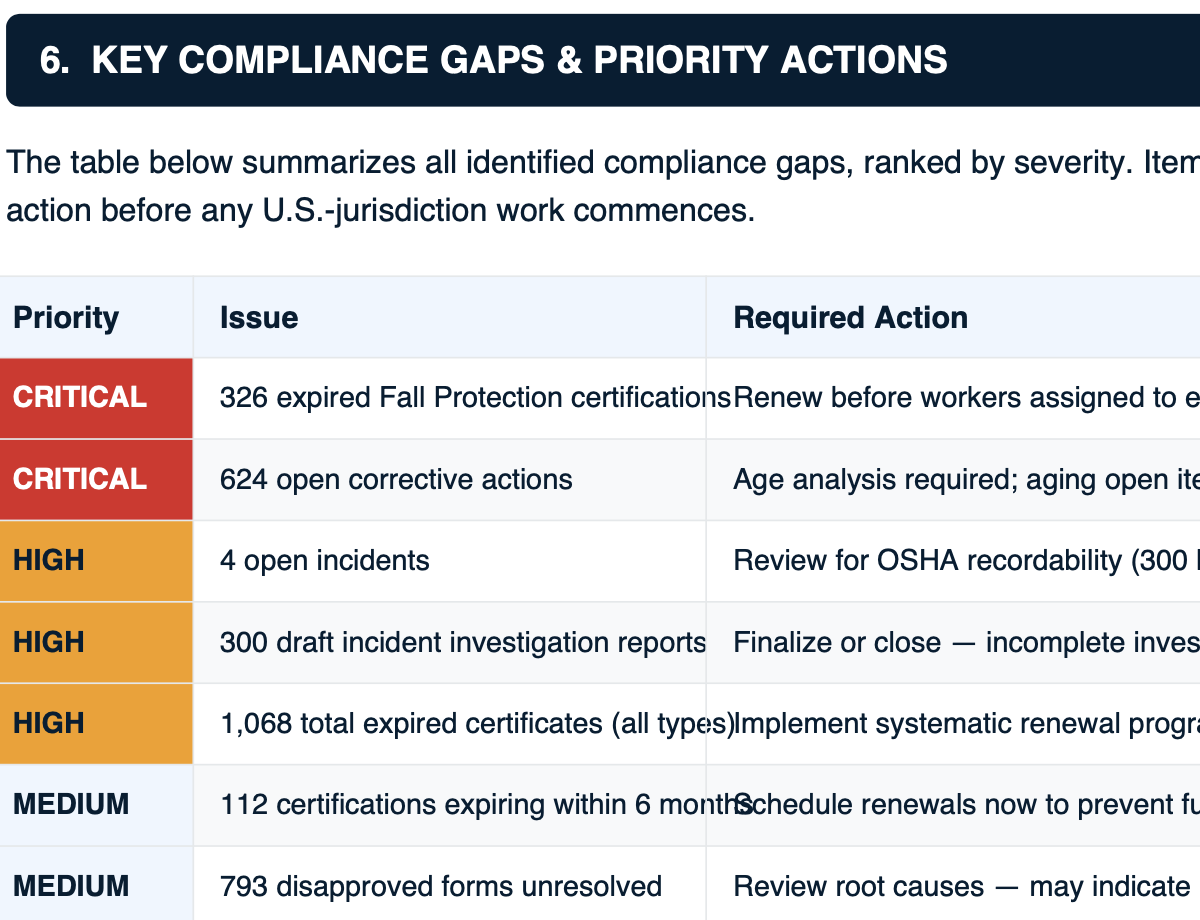The height and width of the screenshot is (920, 1200).
Task: Select '300 draft incident investigation reports' cell
Action: pos(449,642)
